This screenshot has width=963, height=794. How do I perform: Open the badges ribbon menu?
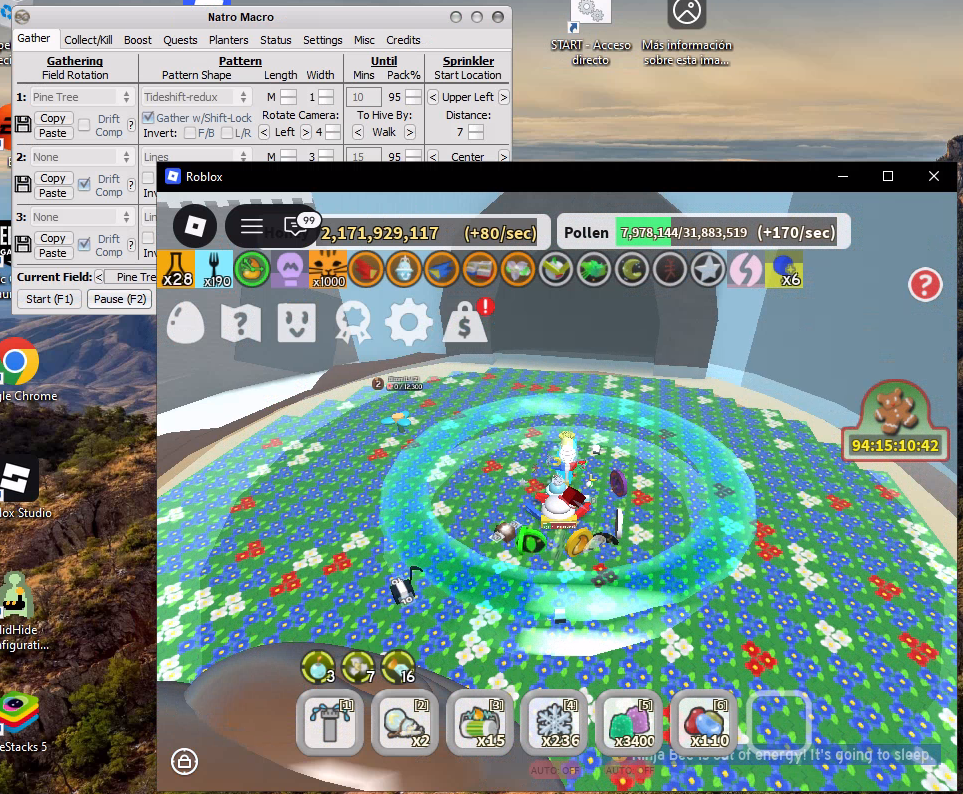[x=353, y=322]
